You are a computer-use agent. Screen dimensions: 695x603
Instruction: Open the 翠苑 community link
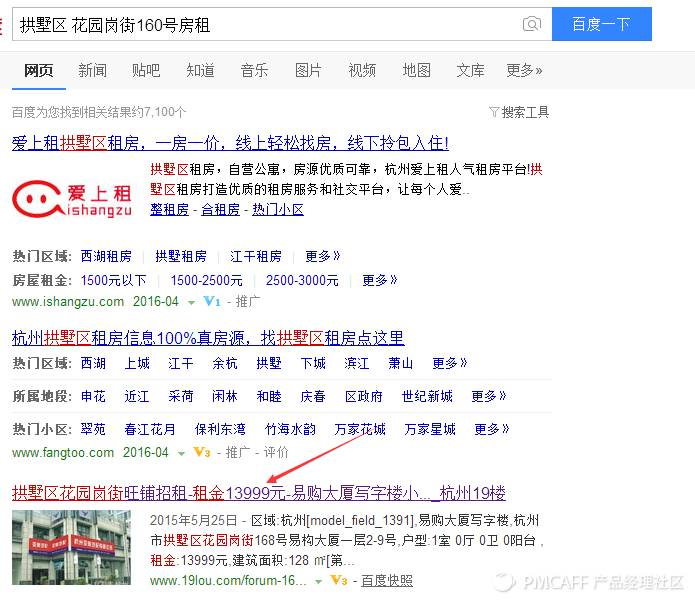click(93, 429)
